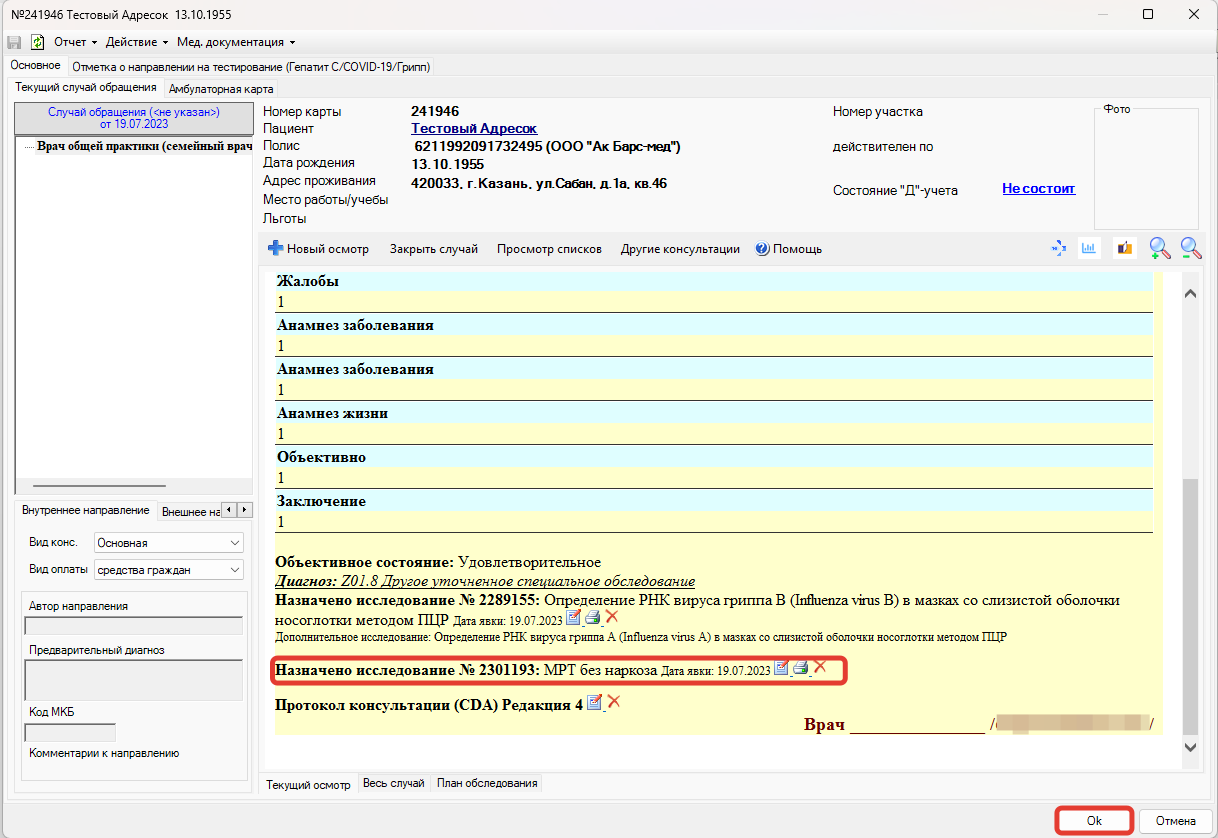Image resolution: width=1218 pixels, height=838 pixels.
Task: Click the Не состоит link
Action: [x=1038, y=188]
